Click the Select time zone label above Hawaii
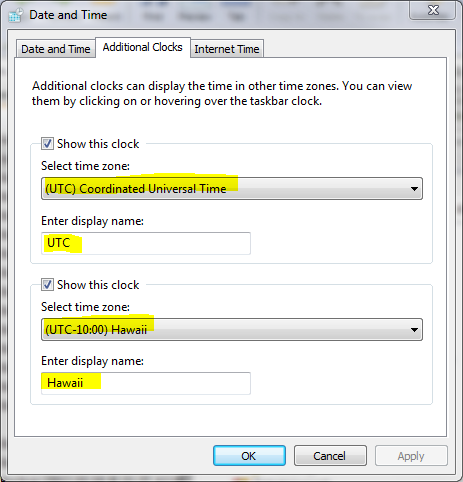 (x=85, y=307)
